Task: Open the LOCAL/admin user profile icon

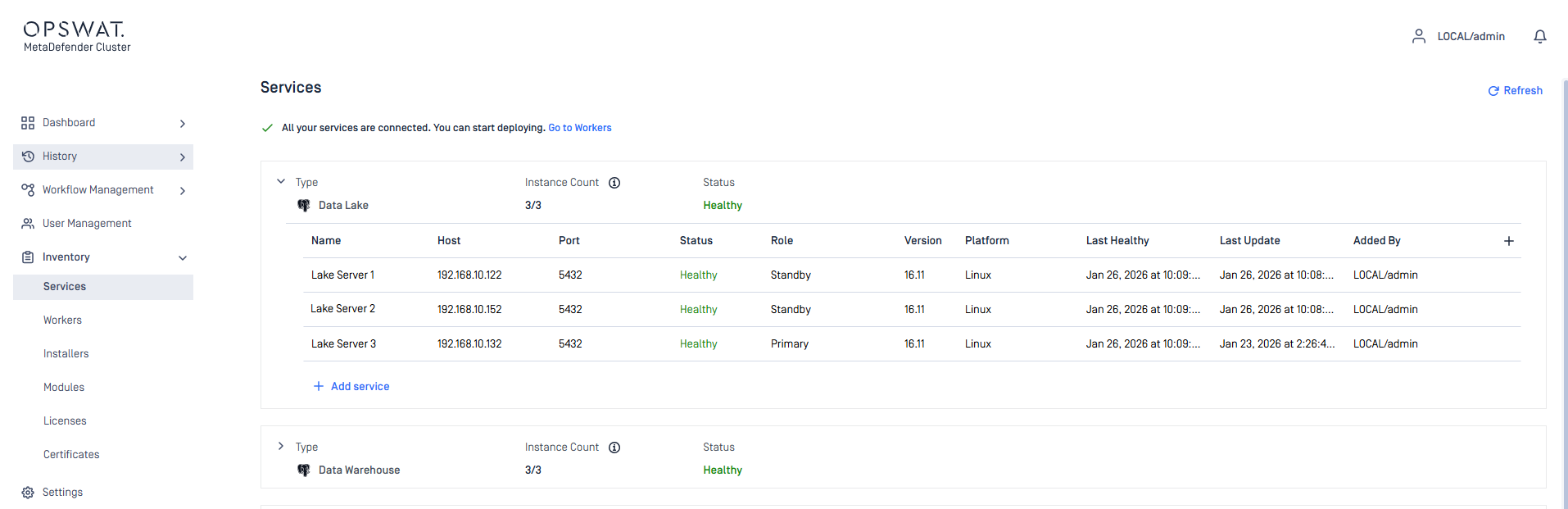Action: [x=1418, y=37]
